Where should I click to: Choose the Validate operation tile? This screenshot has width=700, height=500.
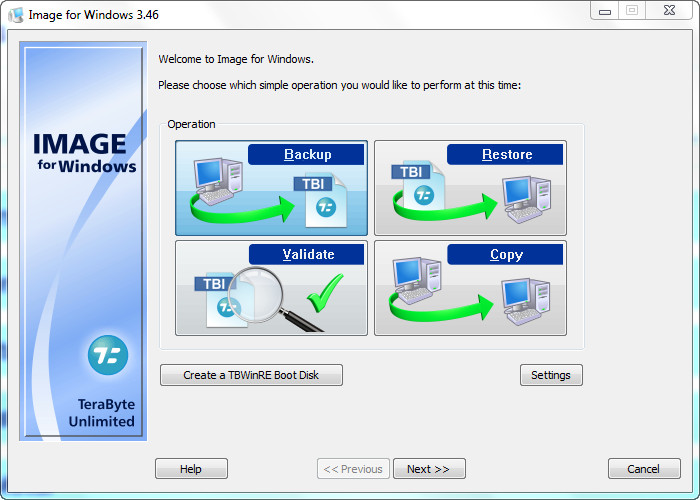point(271,288)
